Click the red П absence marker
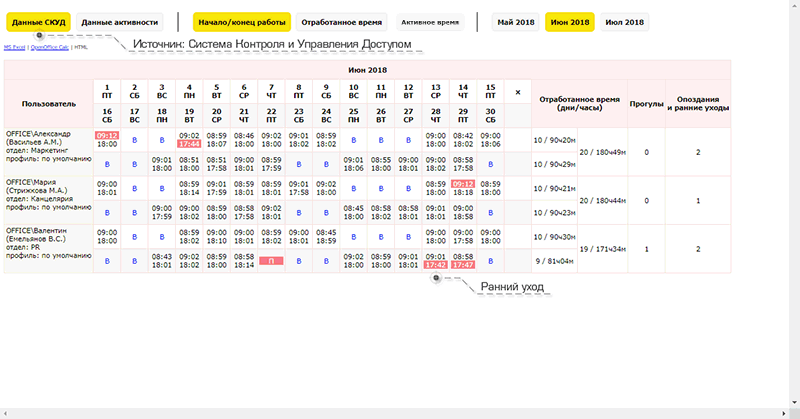The height and width of the screenshot is (419, 800). 271,261
